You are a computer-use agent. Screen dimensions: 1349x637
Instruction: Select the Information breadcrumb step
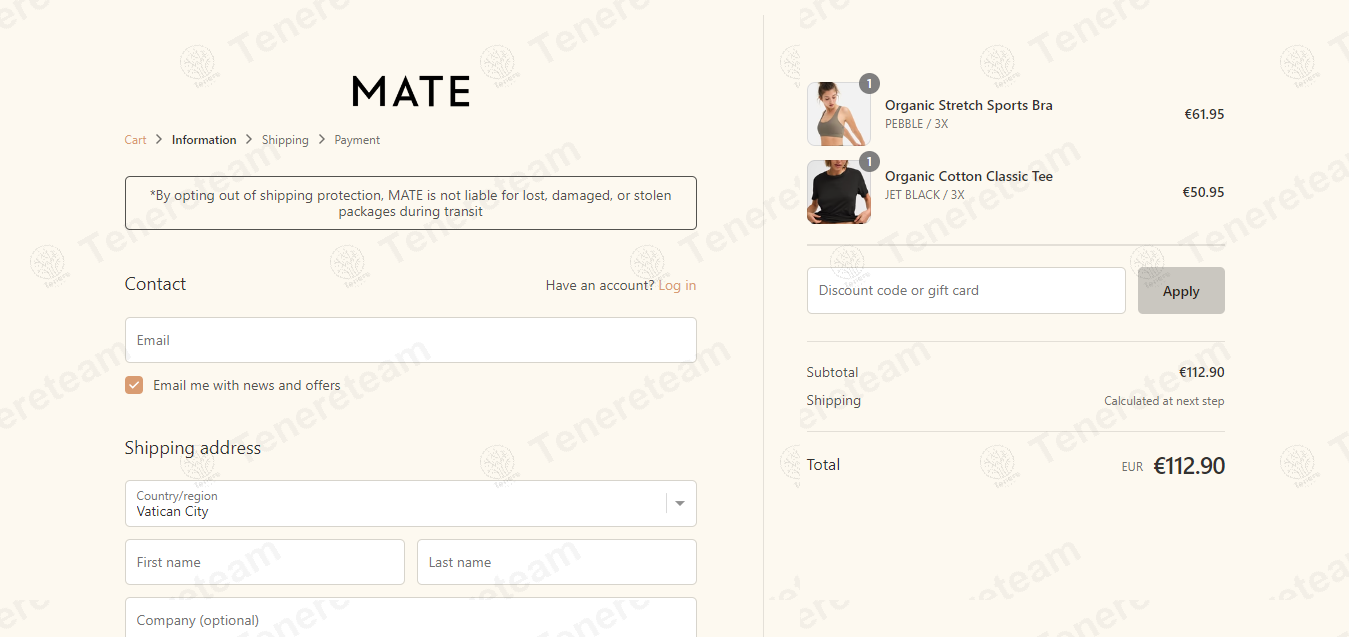[204, 140]
